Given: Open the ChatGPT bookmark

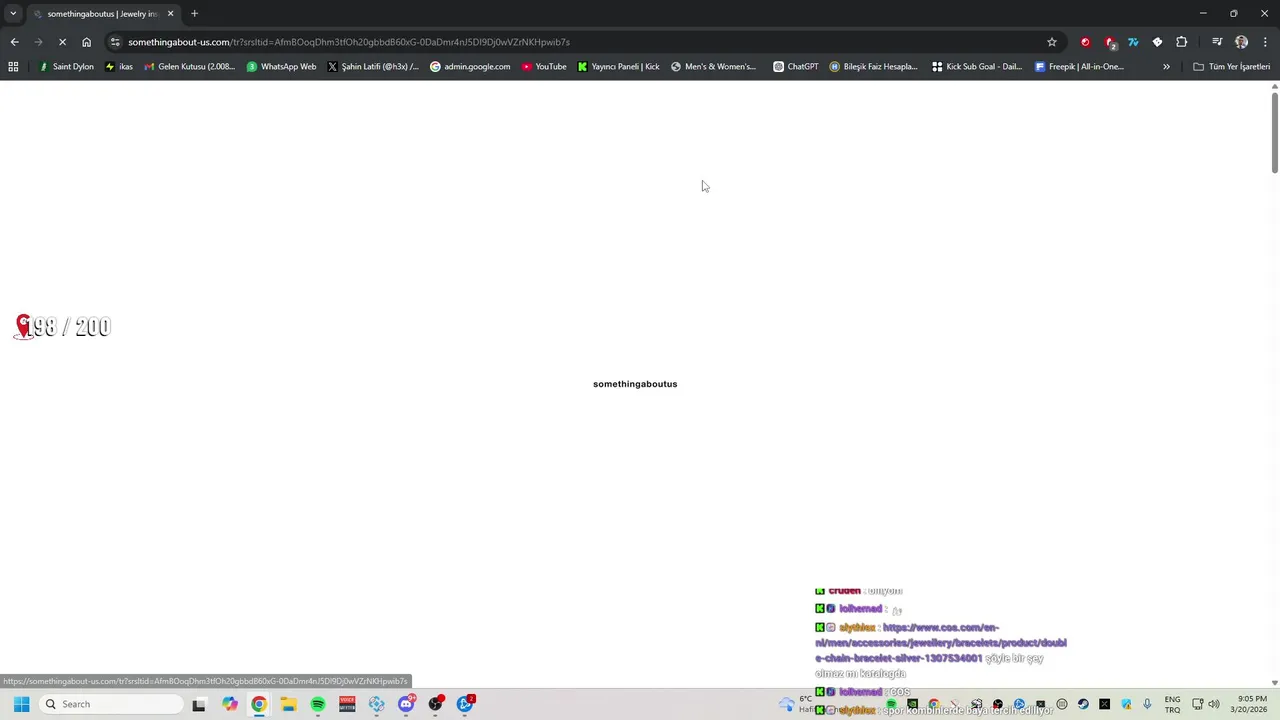Looking at the screenshot, I should coord(795,67).
